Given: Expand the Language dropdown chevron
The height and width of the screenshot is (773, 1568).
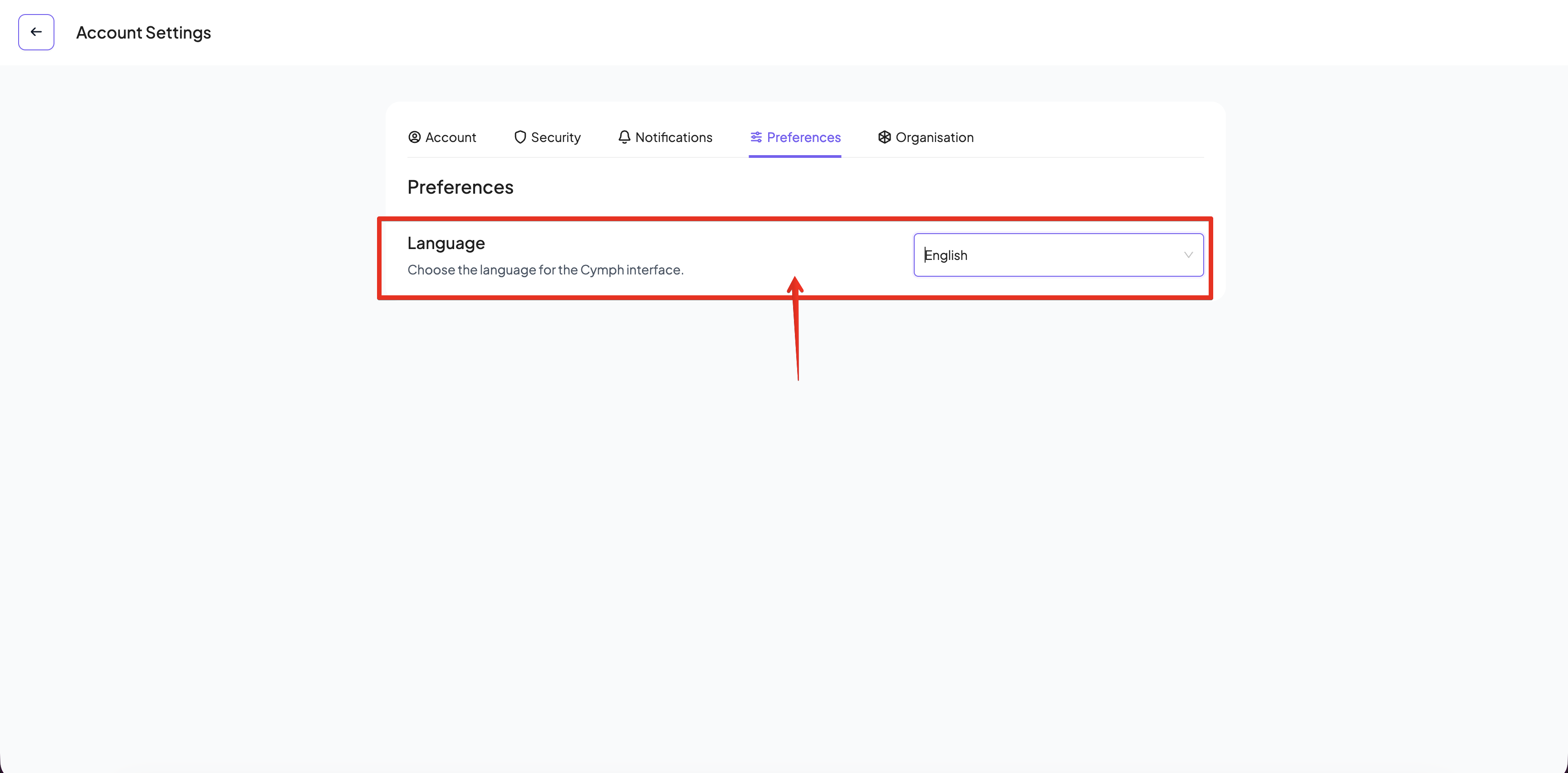Looking at the screenshot, I should click(x=1188, y=255).
